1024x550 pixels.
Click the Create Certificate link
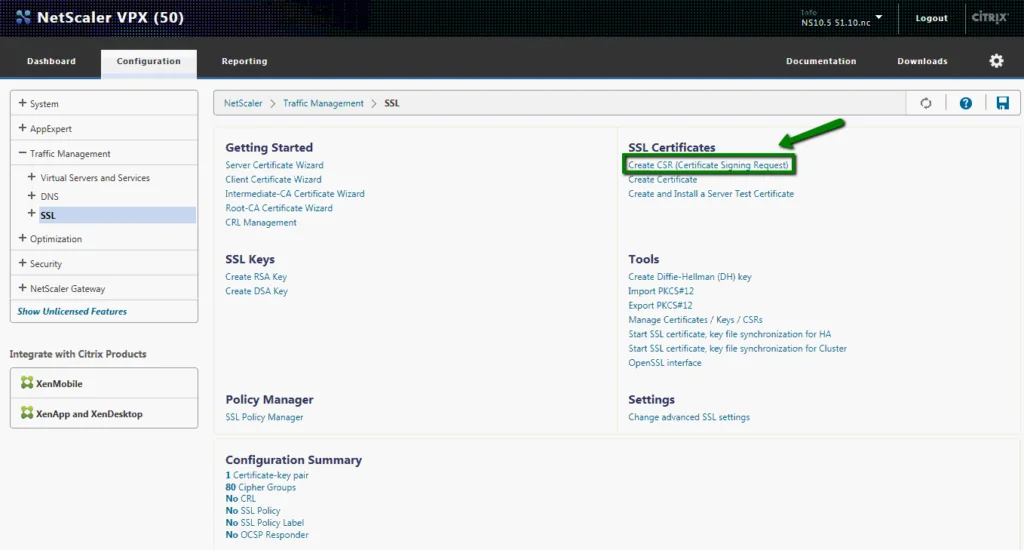coord(662,180)
